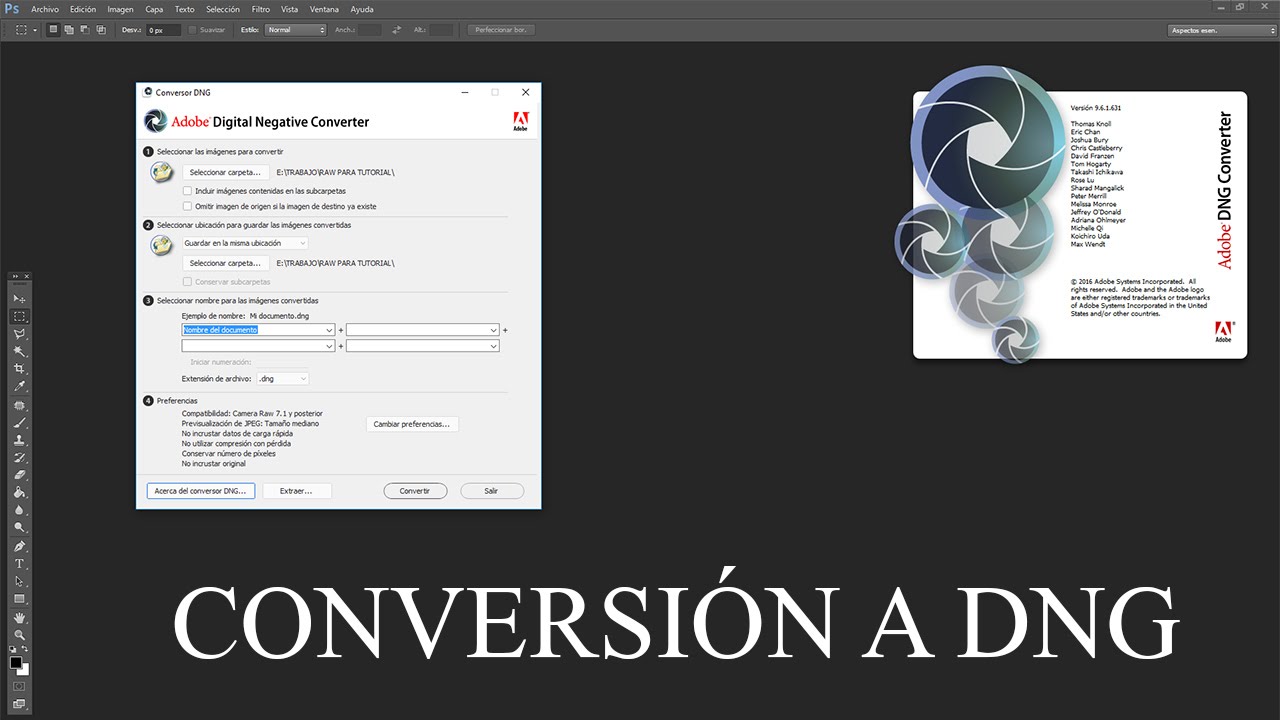
Task: Open the Edición menu
Action: pos(83,9)
